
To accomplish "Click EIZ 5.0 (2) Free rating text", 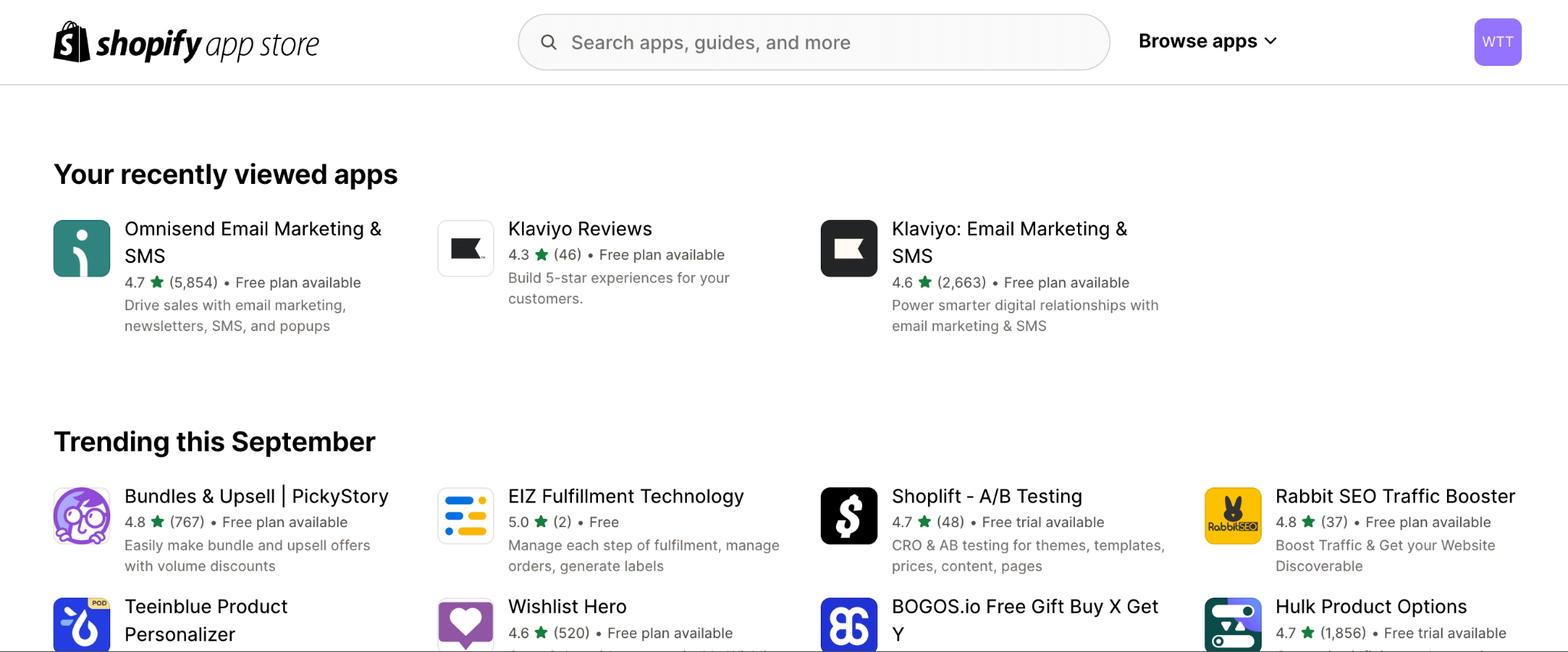I will 563,523.
